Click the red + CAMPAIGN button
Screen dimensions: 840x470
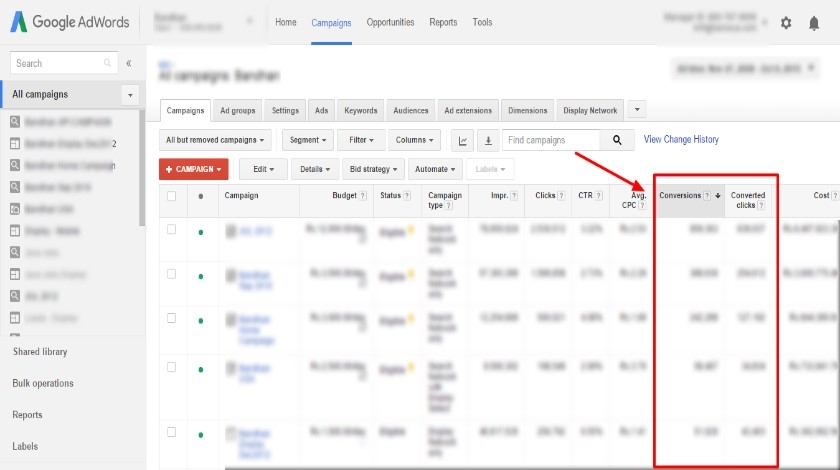194,170
